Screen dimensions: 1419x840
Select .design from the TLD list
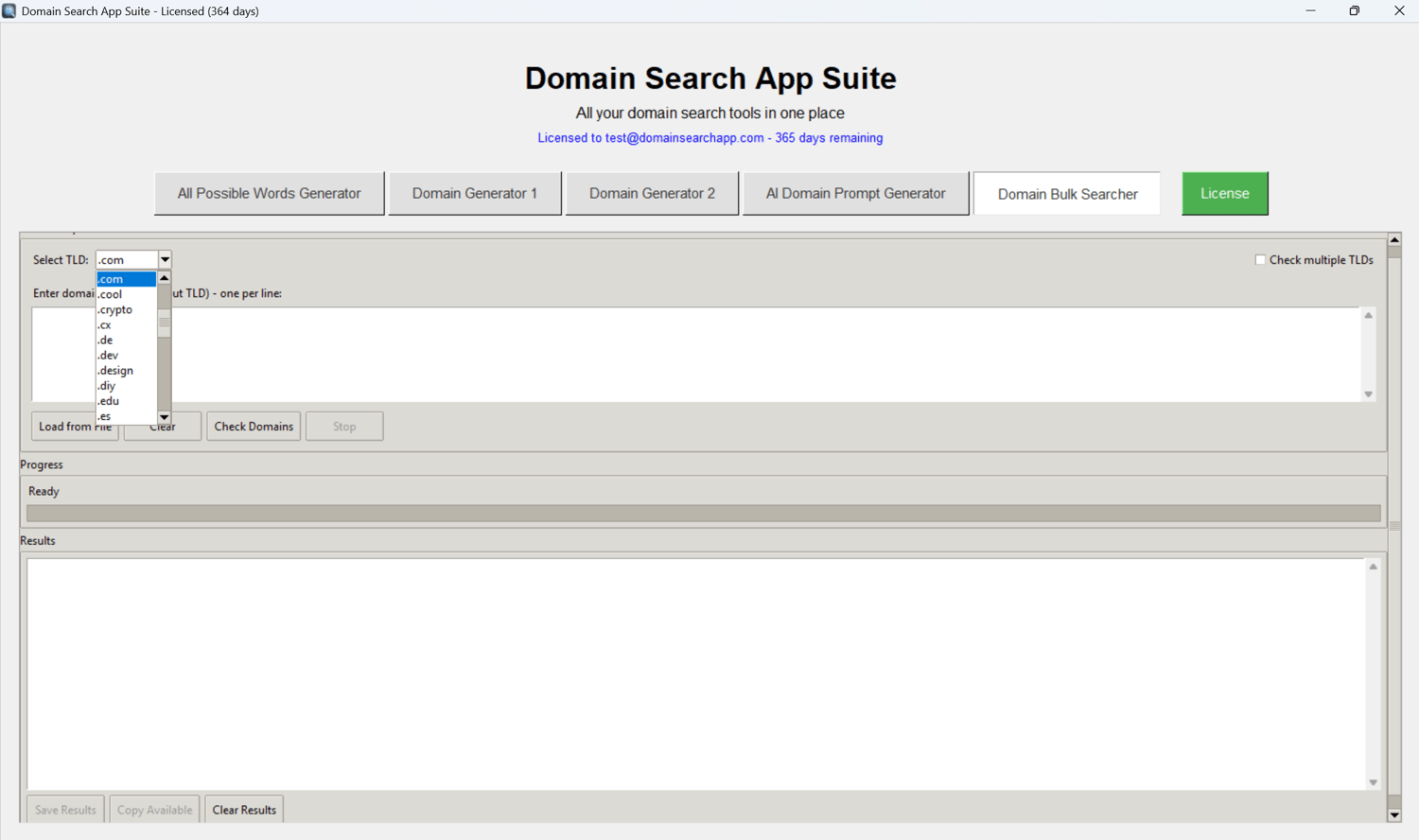126,370
